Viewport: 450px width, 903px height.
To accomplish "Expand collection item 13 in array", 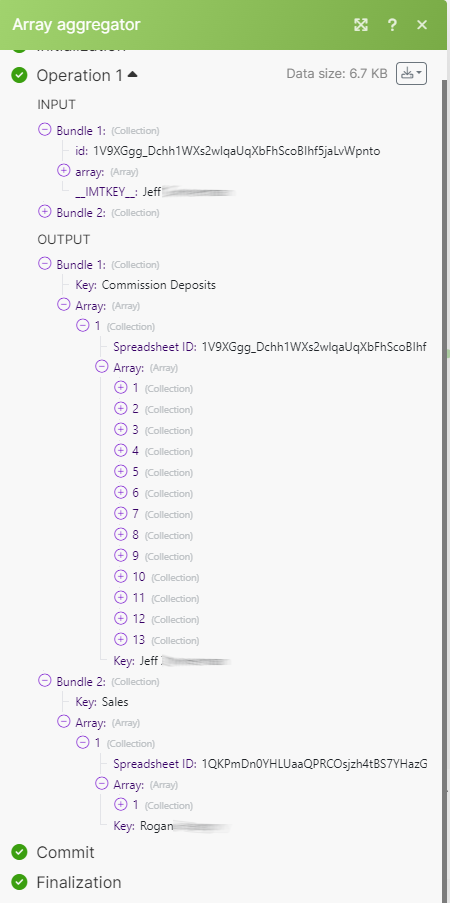I will point(120,639).
